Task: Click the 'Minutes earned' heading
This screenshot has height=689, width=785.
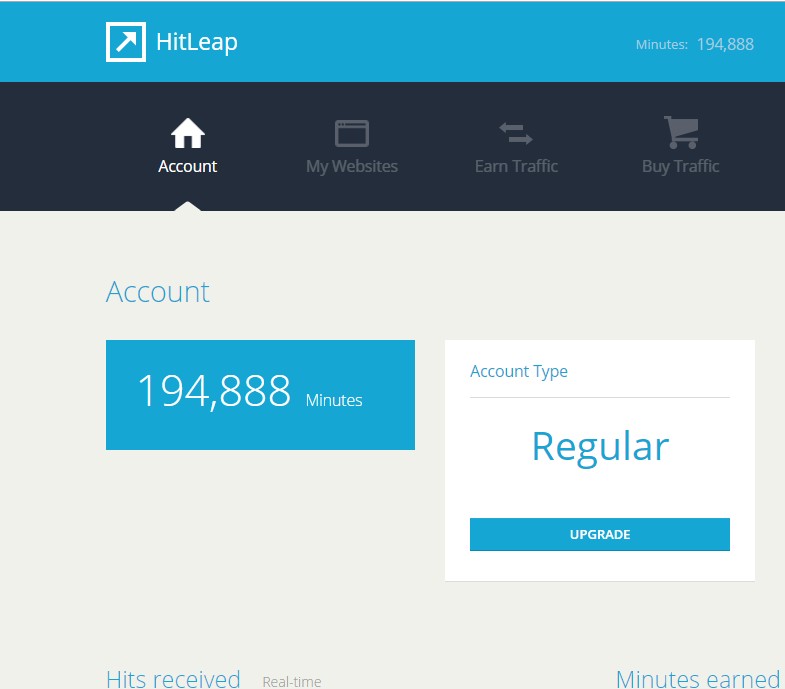Action: (x=698, y=679)
